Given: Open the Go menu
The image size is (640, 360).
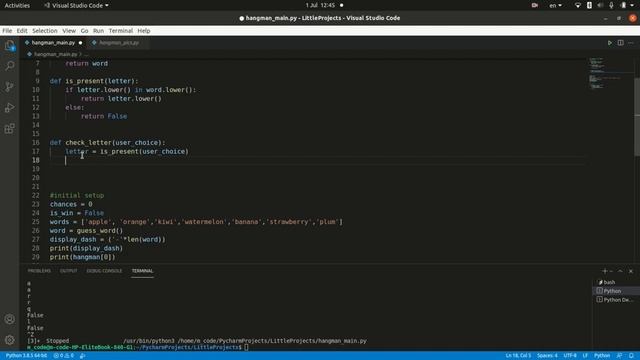Looking at the screenshot, I should 84,31.
